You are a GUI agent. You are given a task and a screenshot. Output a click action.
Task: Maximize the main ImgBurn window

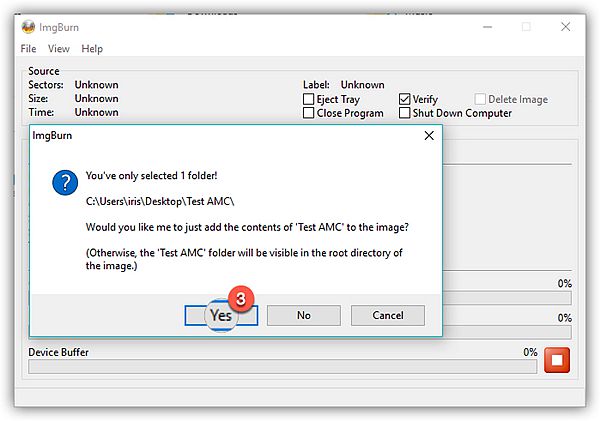click(x=525, y=27)
